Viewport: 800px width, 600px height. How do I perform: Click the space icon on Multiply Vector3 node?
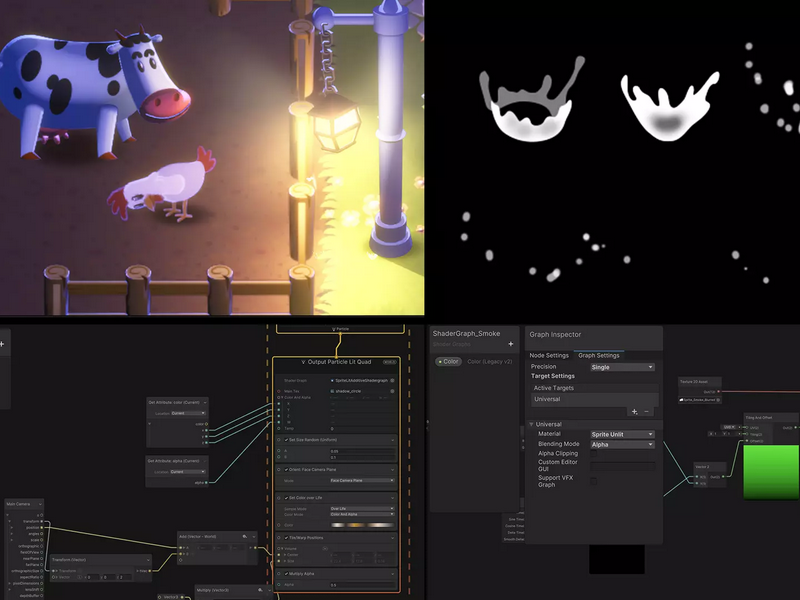click(261, 590)
